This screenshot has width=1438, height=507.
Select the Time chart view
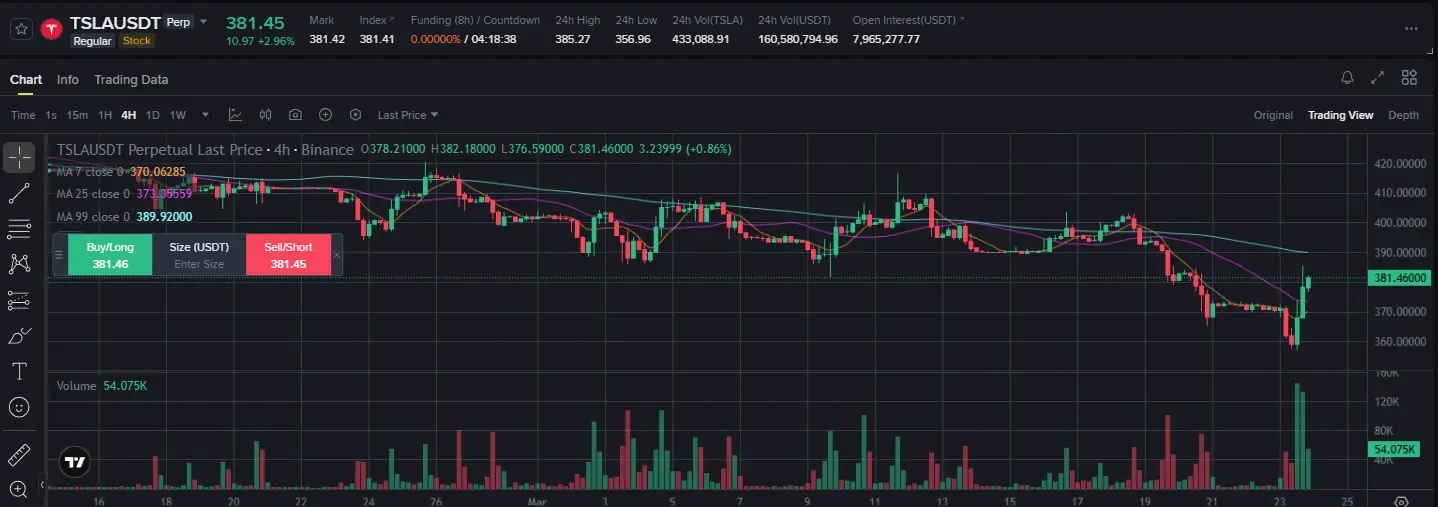coord(23,115)
